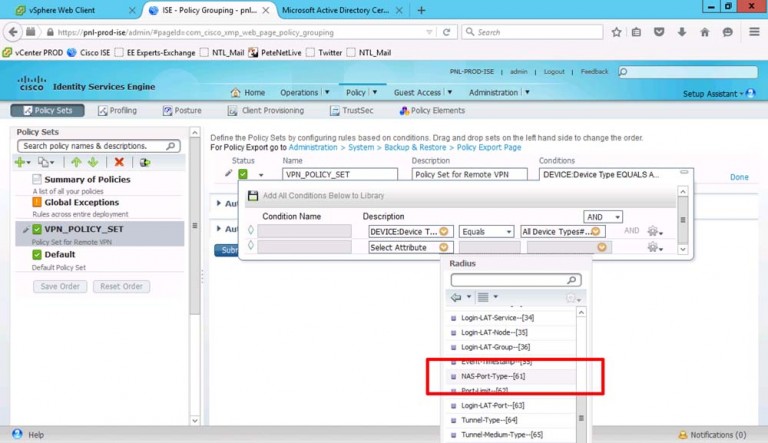
Task: Move policy set down with green arrow
Action: [x=93, y=162]
